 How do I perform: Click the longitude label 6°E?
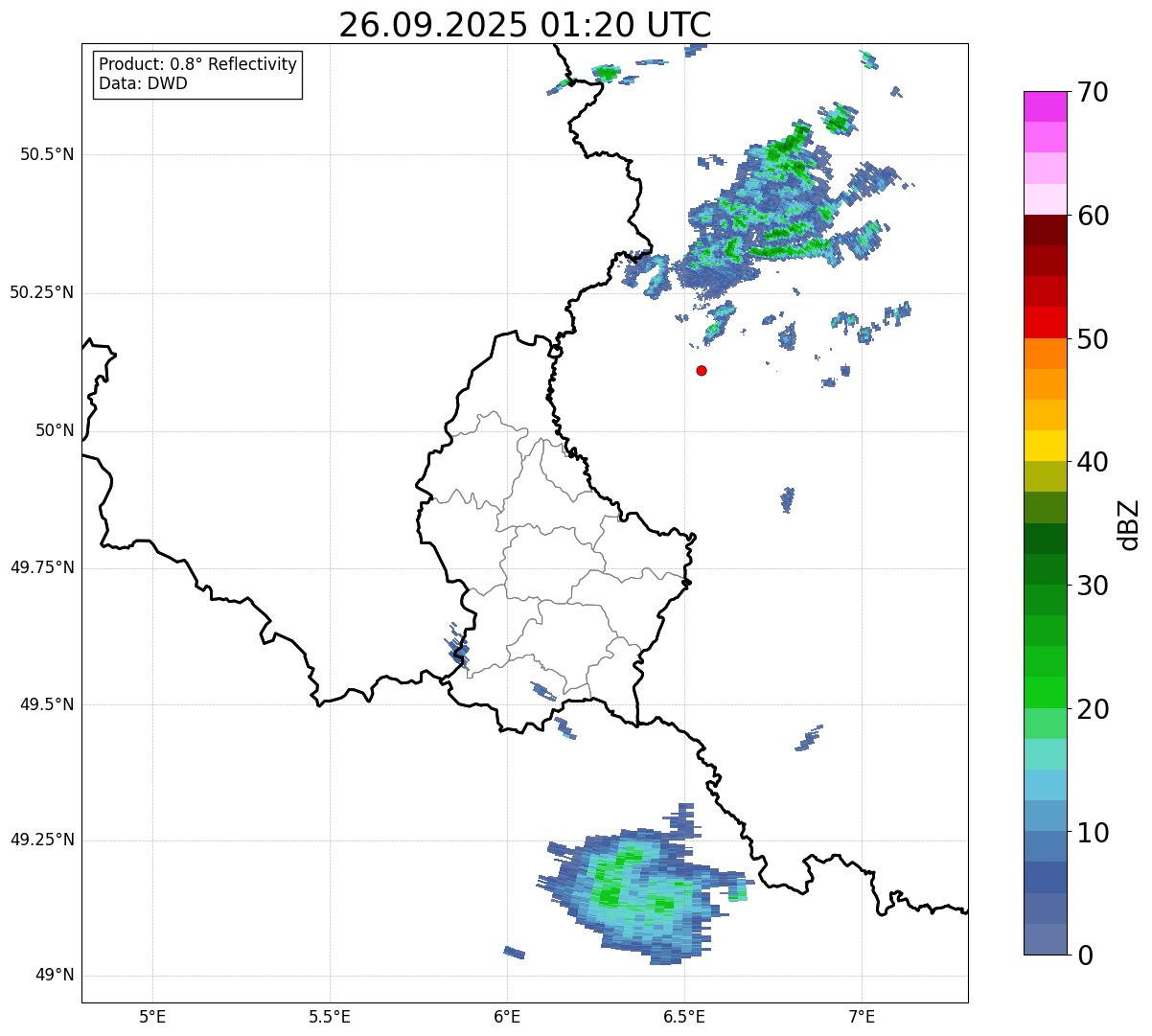click(507, 1016)
